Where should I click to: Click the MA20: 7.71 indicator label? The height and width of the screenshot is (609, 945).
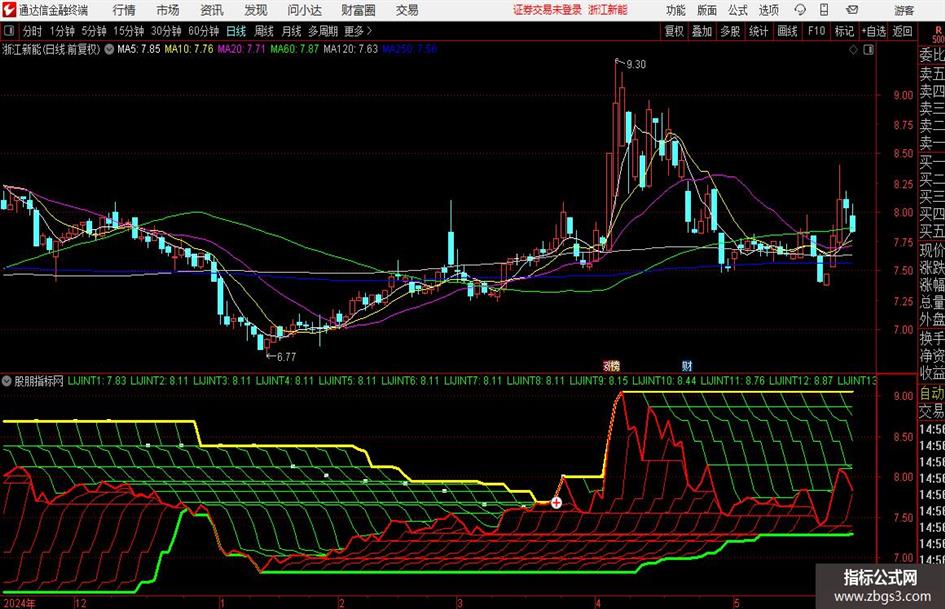point(241,49)
